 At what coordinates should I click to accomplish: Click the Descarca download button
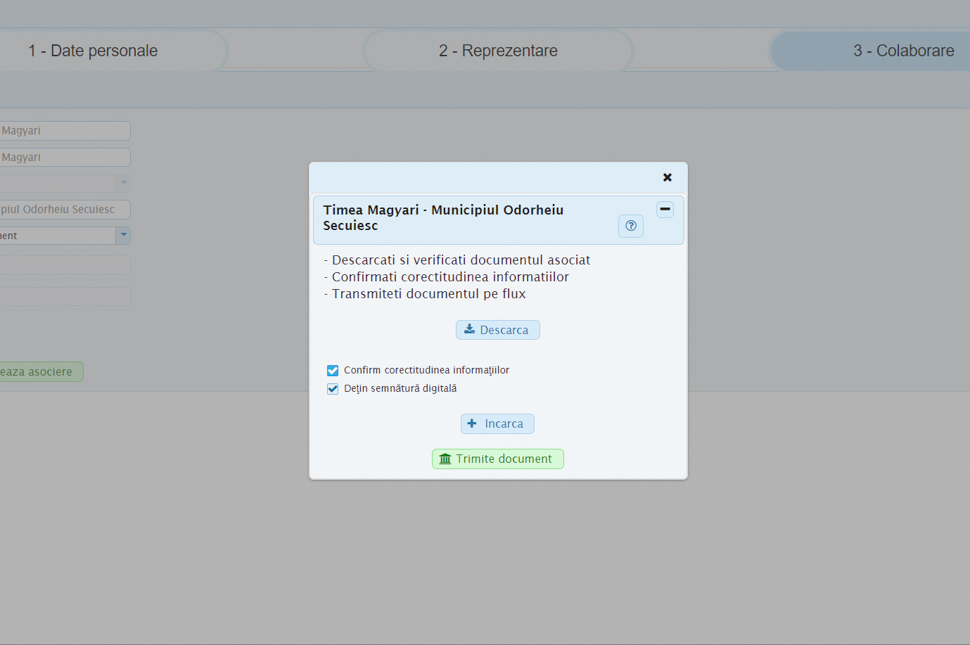pos(498,330)
